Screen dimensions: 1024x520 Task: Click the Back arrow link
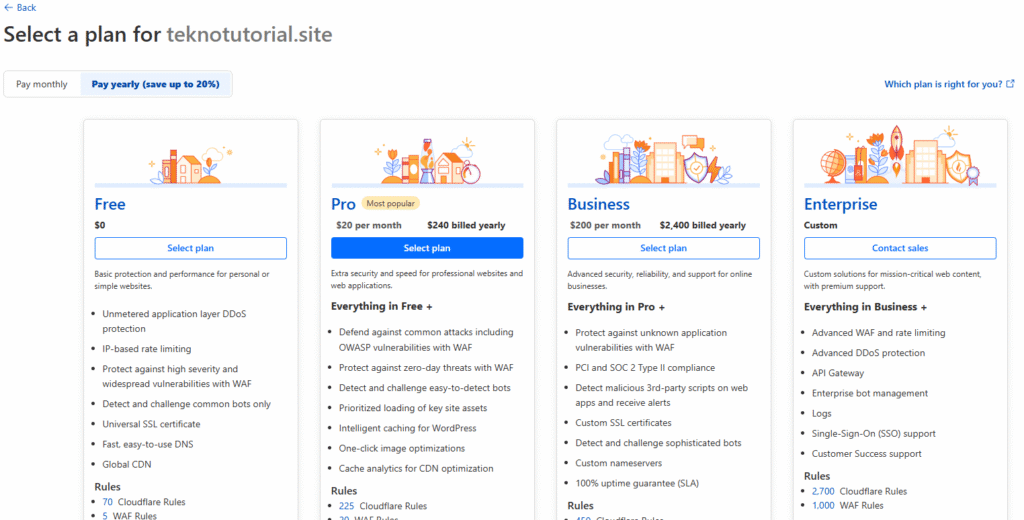pos(20,8)
